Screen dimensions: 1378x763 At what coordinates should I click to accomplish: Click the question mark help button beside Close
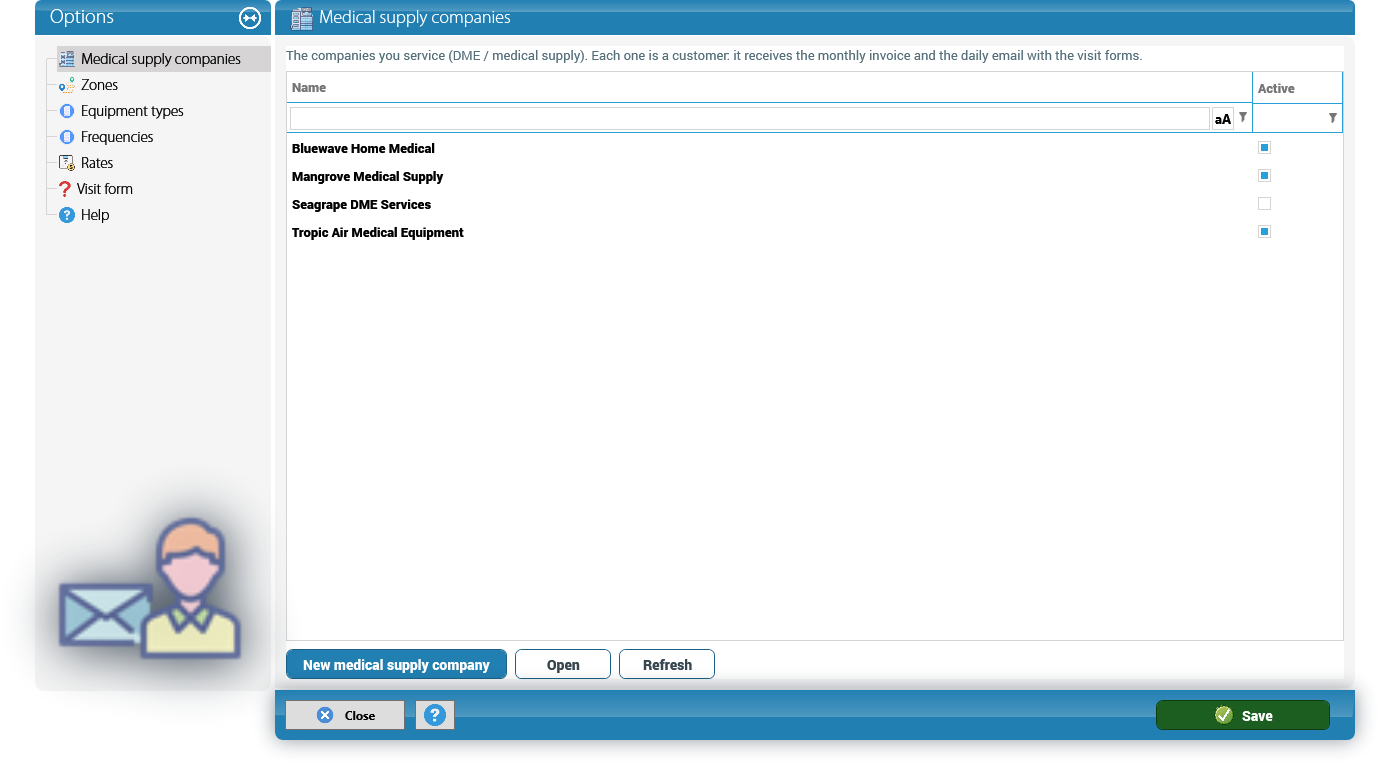coord(435,715)
